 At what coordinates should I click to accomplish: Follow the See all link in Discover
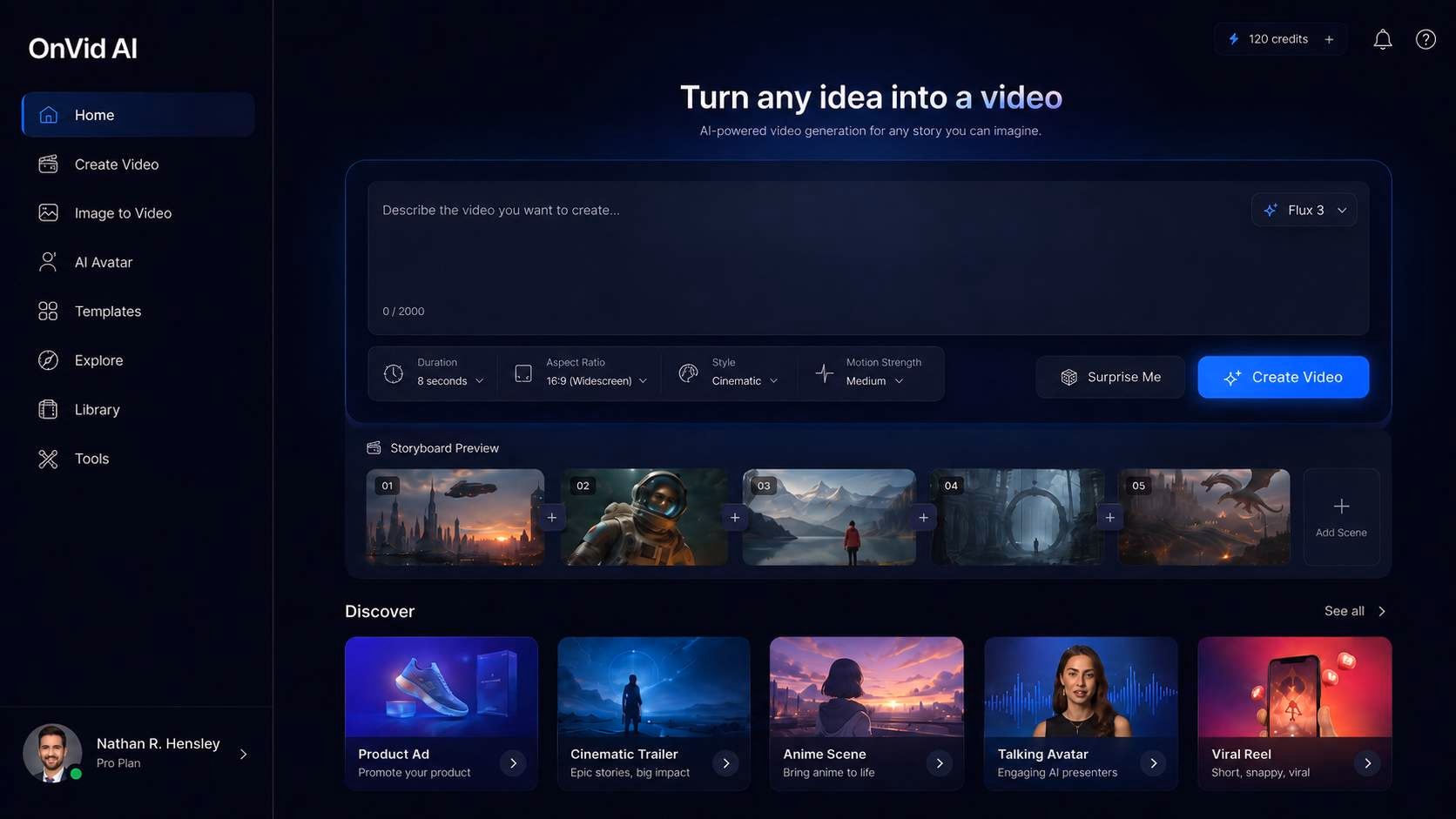pyautogui.click(x=1355, y=611)
